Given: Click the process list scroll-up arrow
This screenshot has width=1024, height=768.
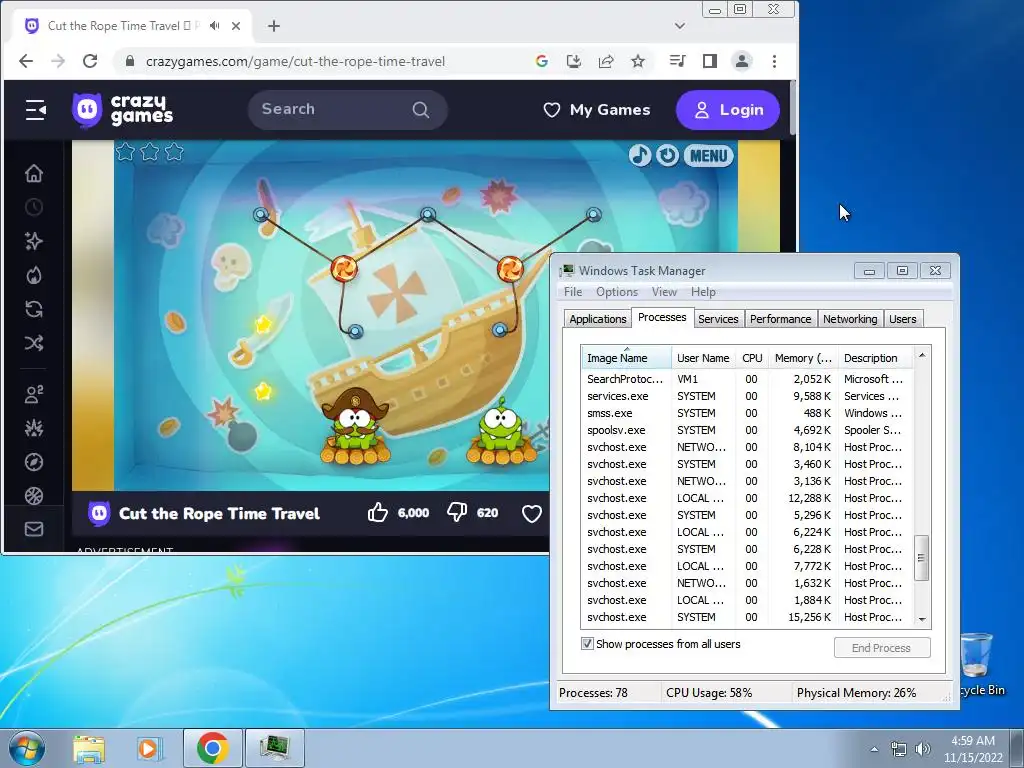Looking at the screenshot, I should click(x=922, y=355).
